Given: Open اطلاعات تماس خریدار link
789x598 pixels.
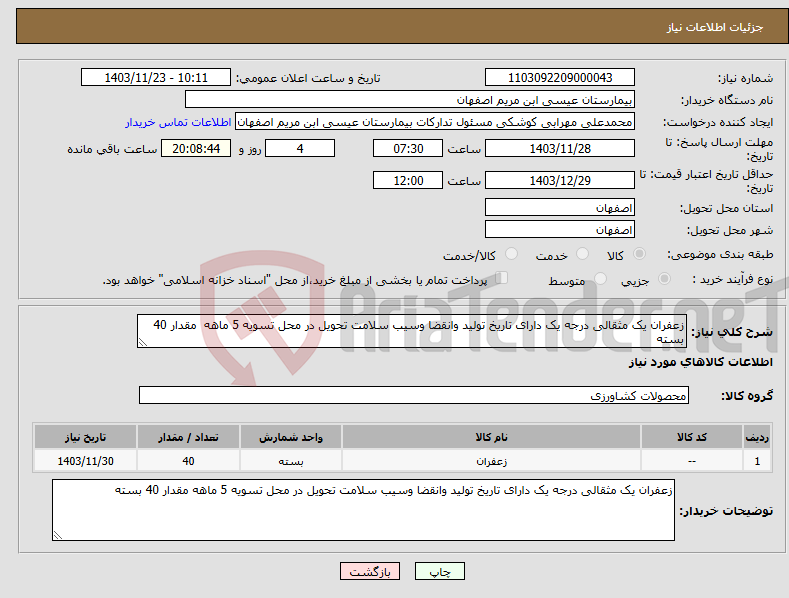Looking at the screenshot, I should coord(178,122).
